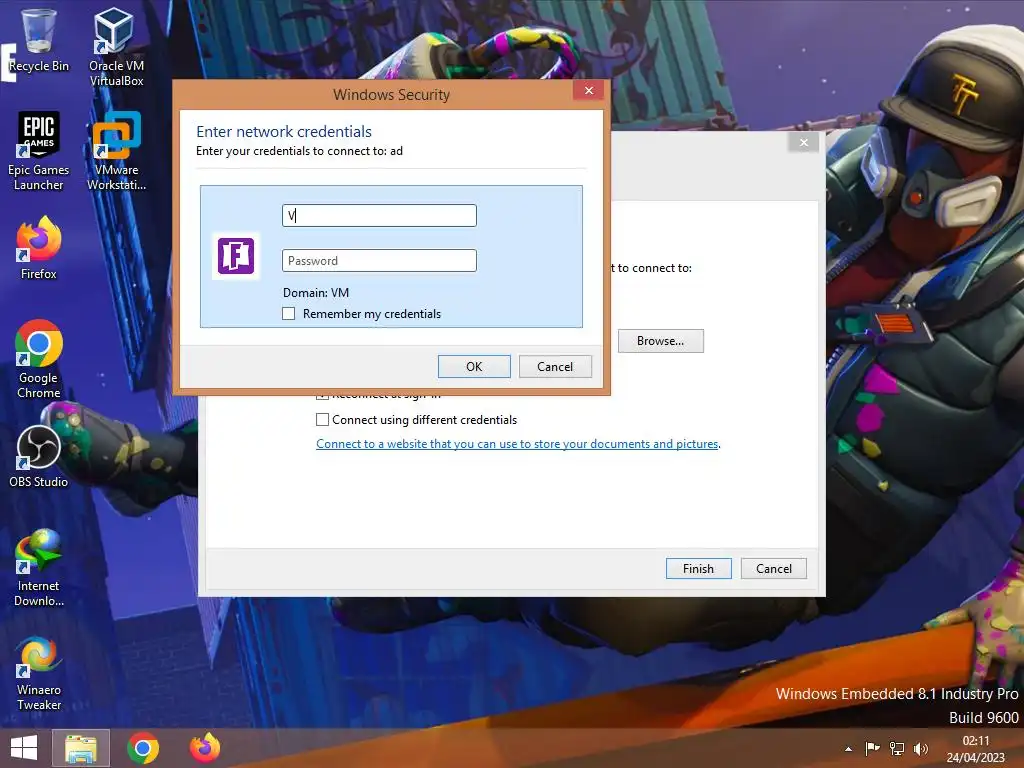Screen dimensions: 1024x768
Task: Click the Windows Start button
Action: click(24, 748)
